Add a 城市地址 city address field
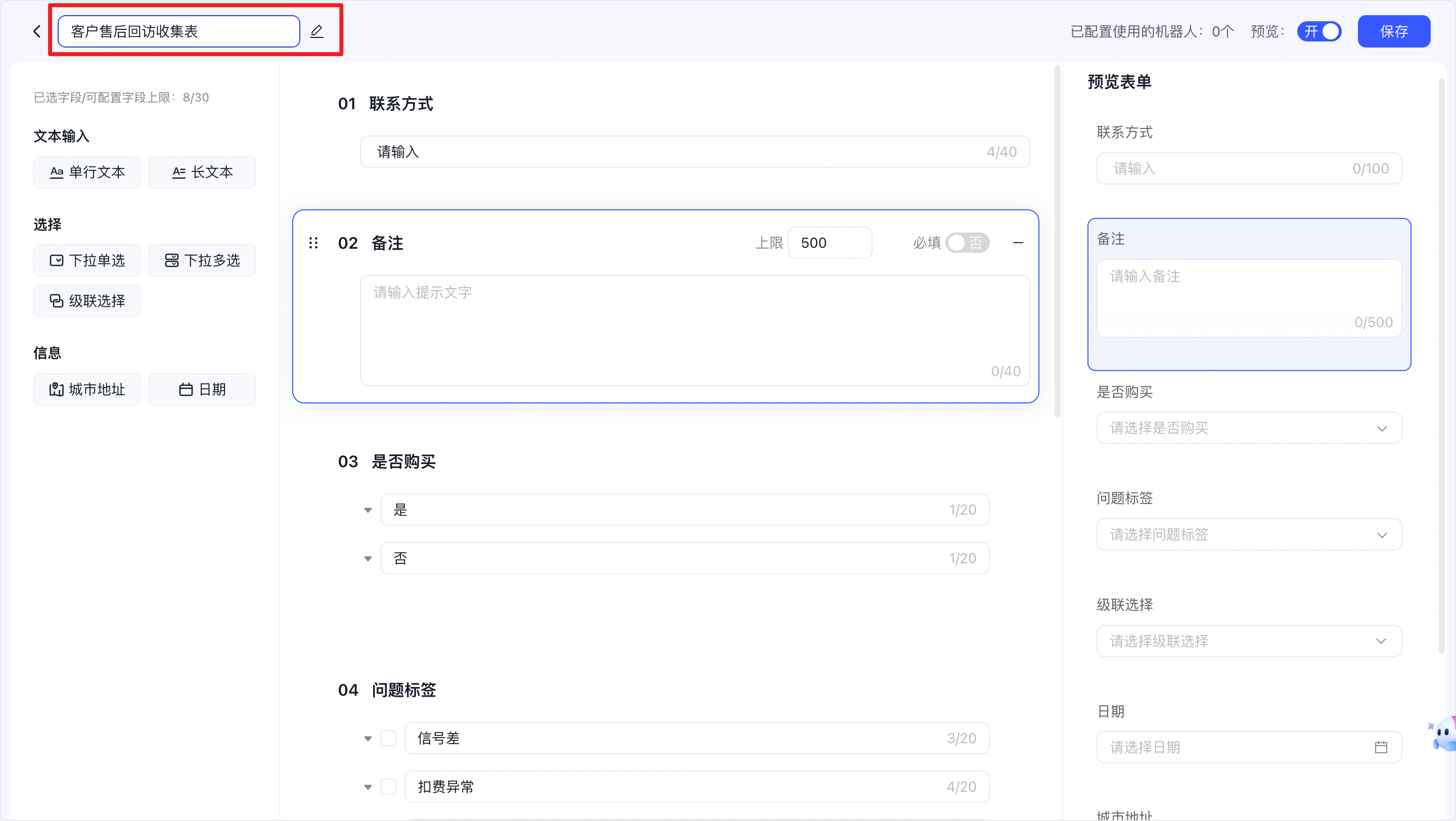1456x821 pixels. (x=87, y=389)
